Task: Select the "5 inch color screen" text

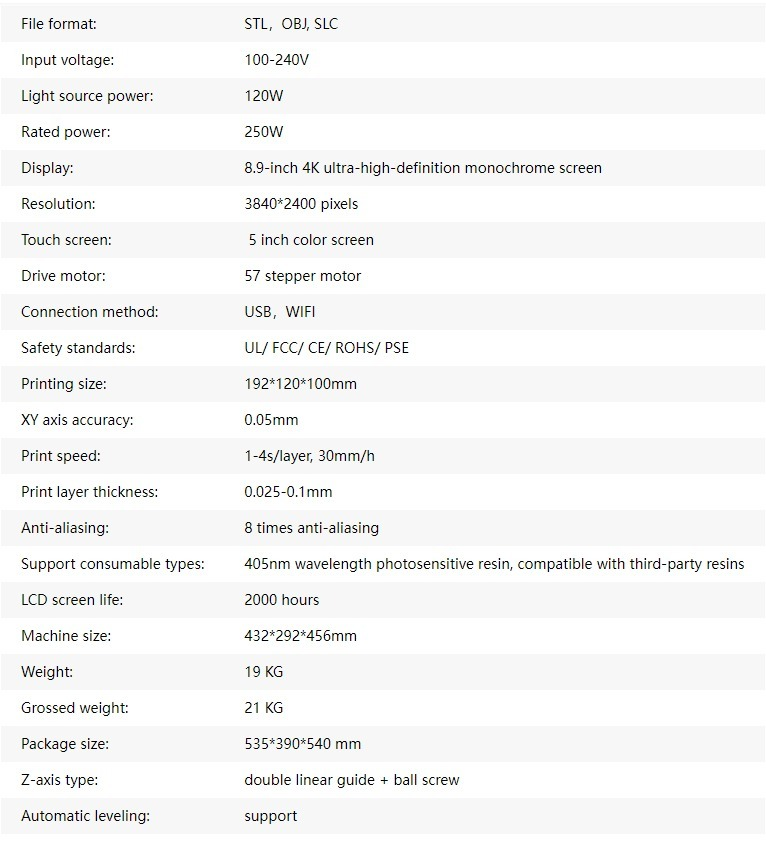Action: pos(311,240)
